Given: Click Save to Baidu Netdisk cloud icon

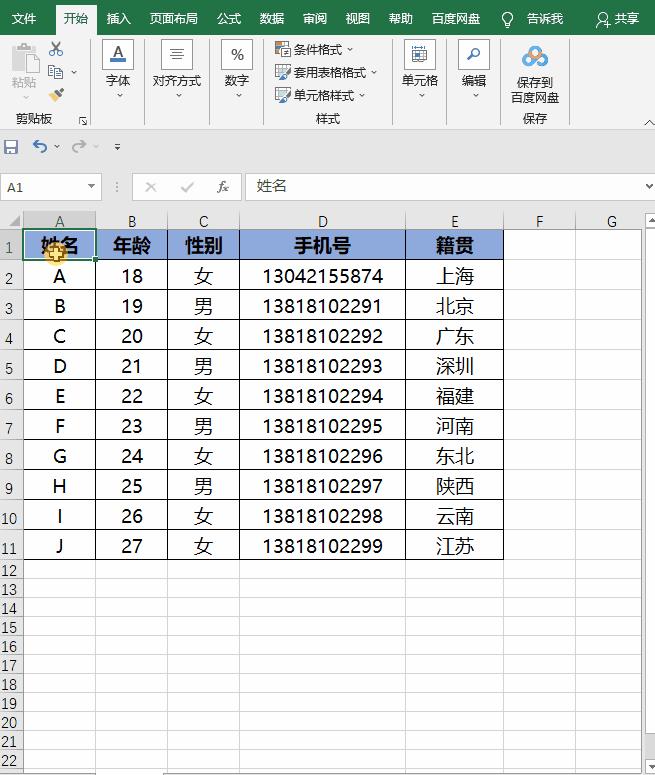Looking at the screenshot, I should 535,57.
